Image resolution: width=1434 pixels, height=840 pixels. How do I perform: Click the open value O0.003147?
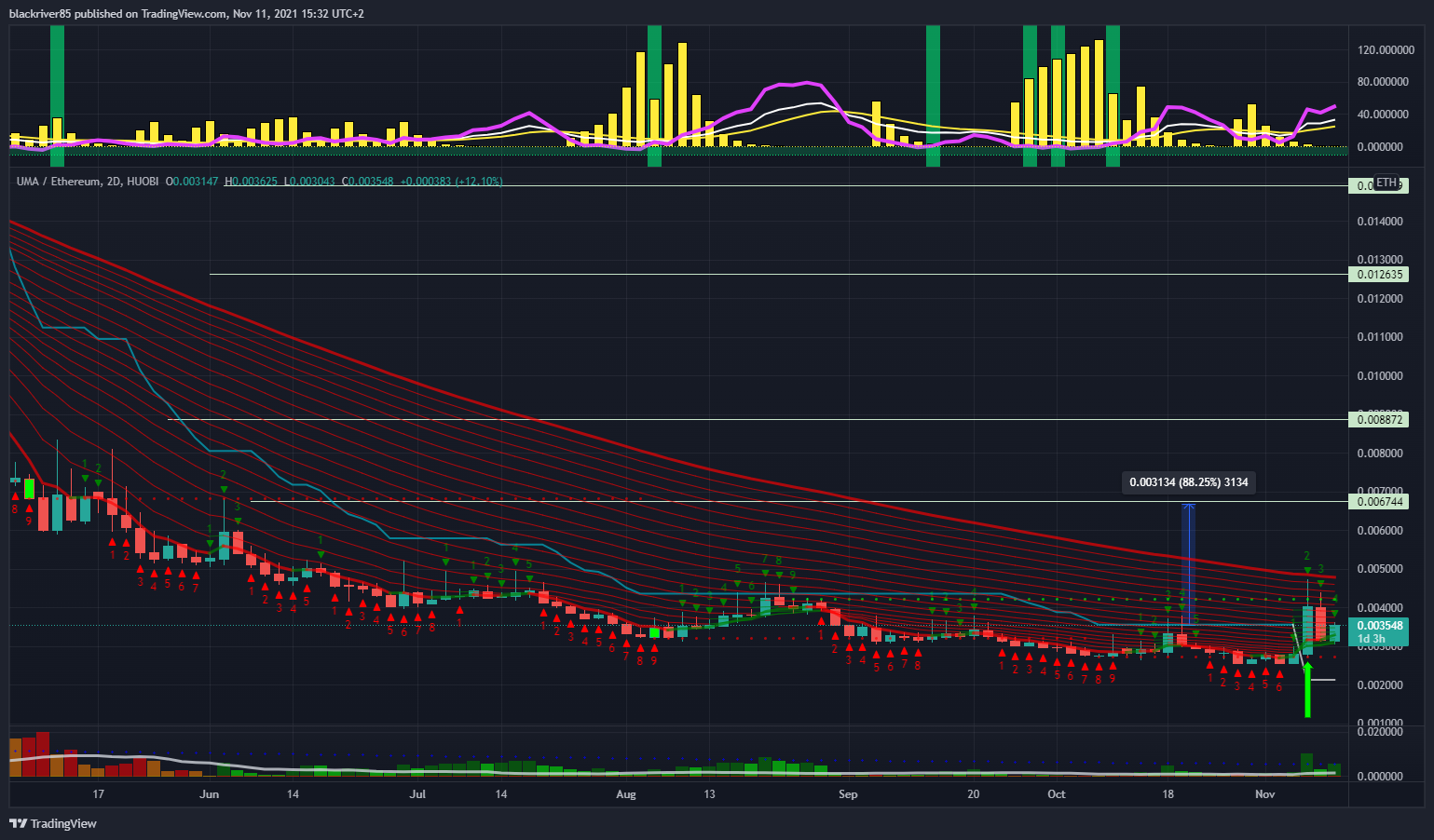(x=192, y=182)
